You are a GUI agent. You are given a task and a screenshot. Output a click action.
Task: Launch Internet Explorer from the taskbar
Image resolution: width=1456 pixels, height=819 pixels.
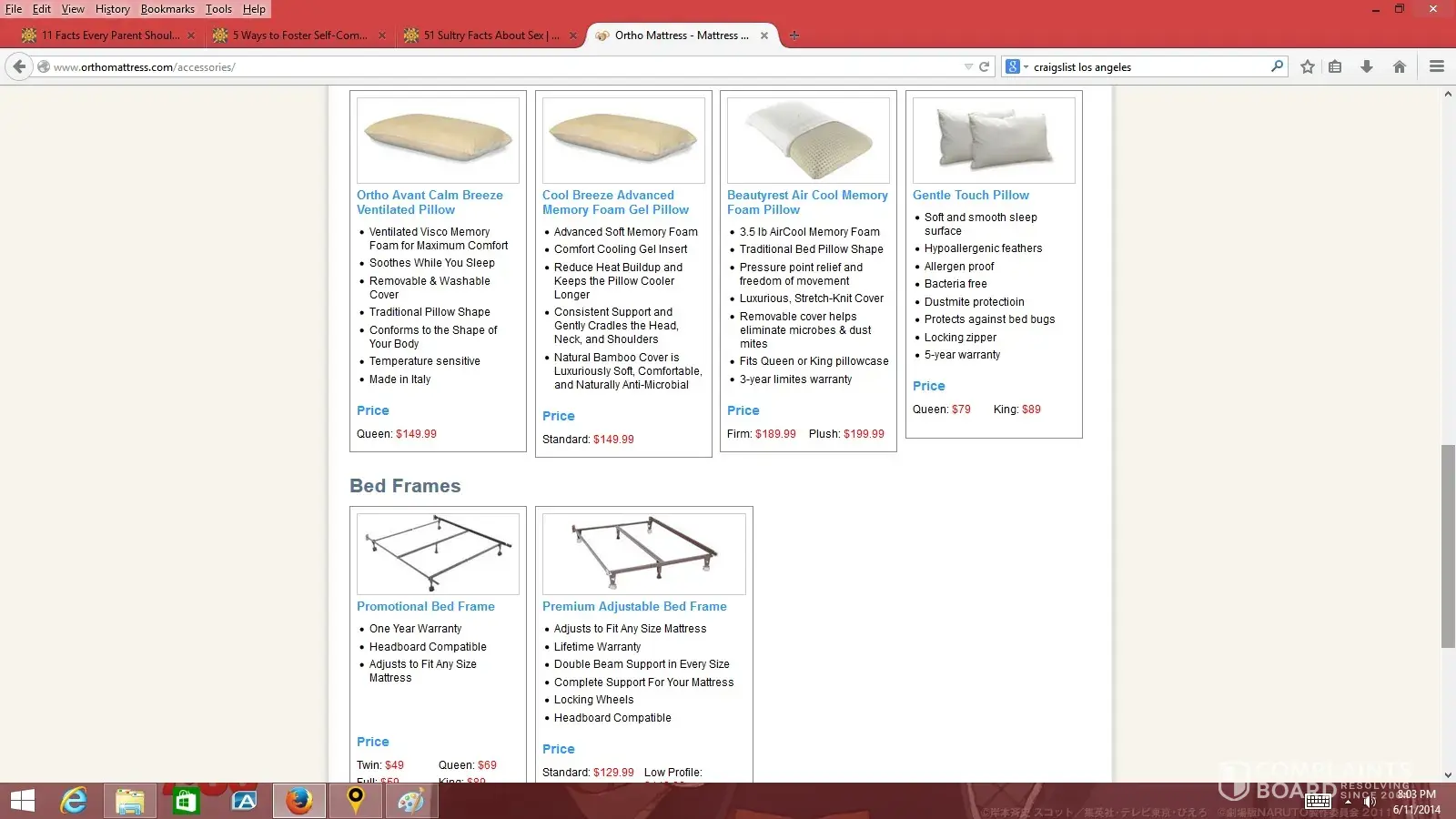click(x=74, y=801)
